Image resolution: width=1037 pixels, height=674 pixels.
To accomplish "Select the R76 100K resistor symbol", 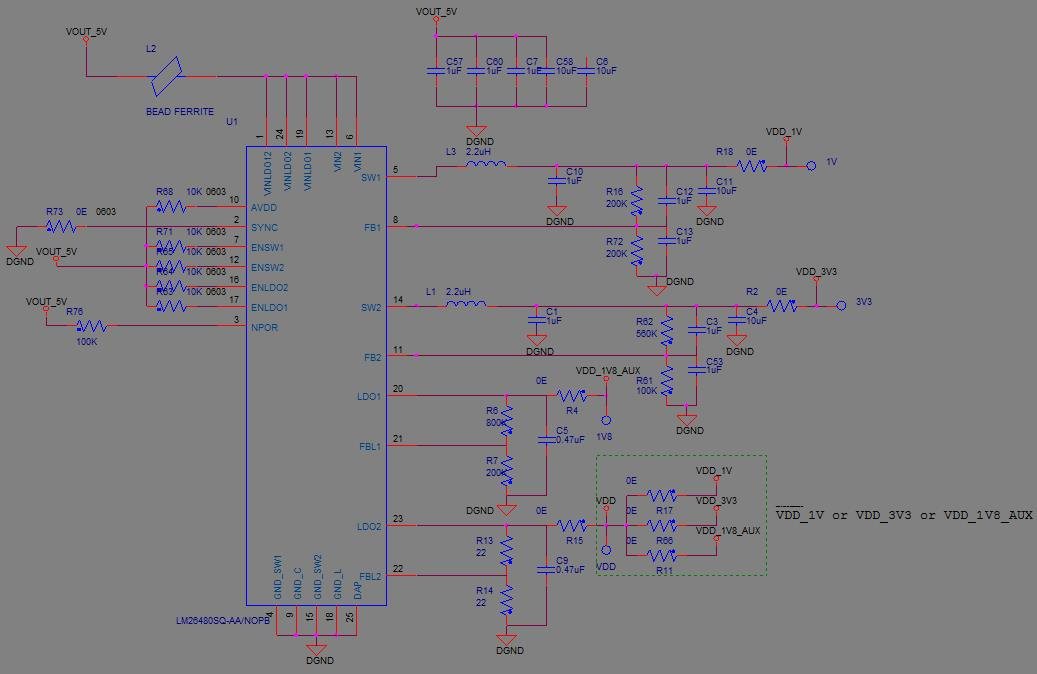I will (x=91, y=326).
